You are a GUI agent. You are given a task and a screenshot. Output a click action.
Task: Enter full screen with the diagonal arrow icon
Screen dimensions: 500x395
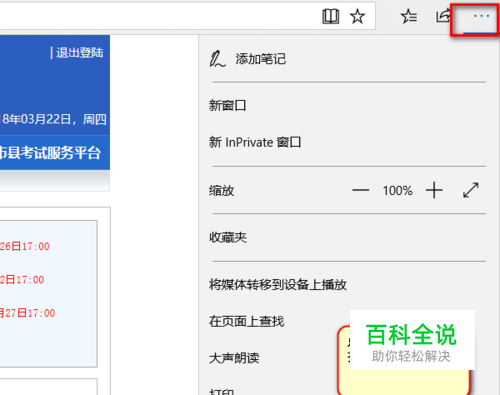coord(471,190)
